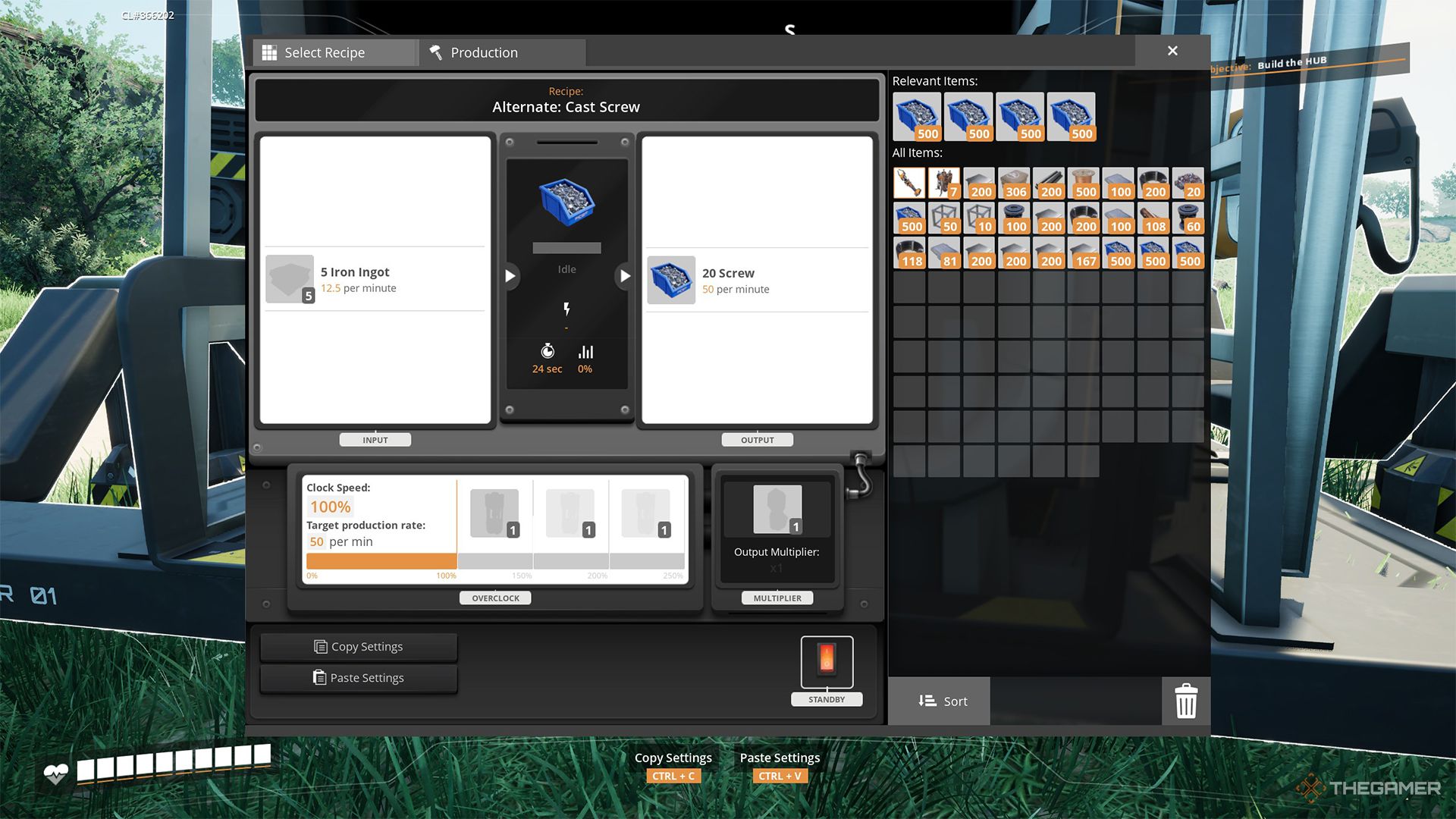The image size is (1456, 819).
Task: Click the CTRL + C shortcut hint
Action: pos(673,776)
